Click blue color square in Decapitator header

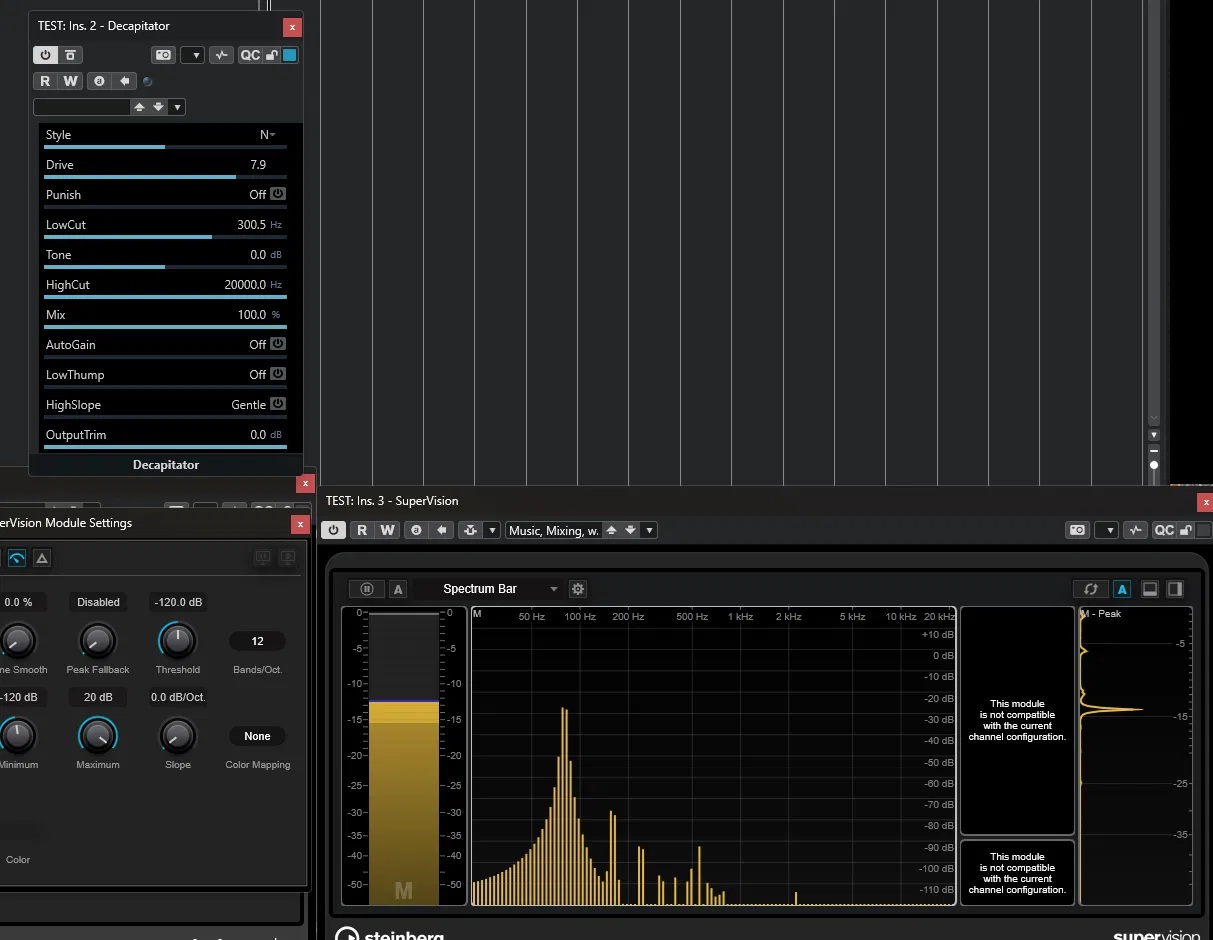point(290,55)
